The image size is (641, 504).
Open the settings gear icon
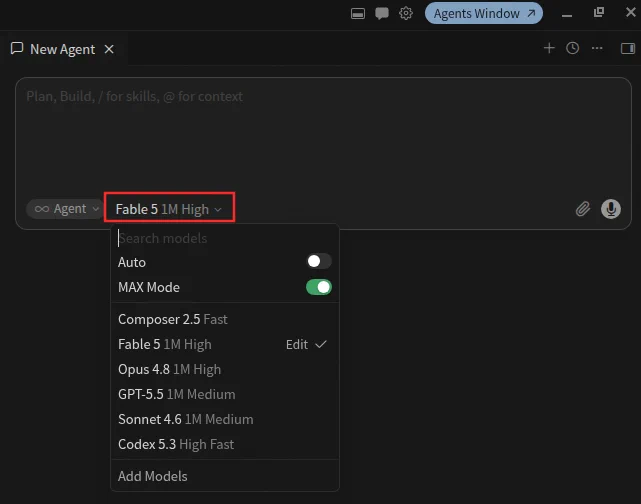coord(406,13)
